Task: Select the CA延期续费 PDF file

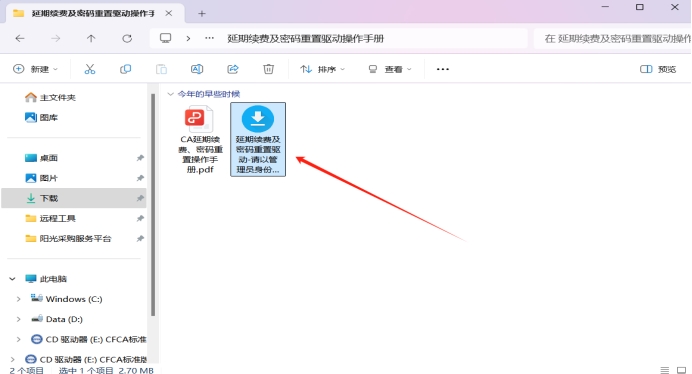Action: click(200, 140)
